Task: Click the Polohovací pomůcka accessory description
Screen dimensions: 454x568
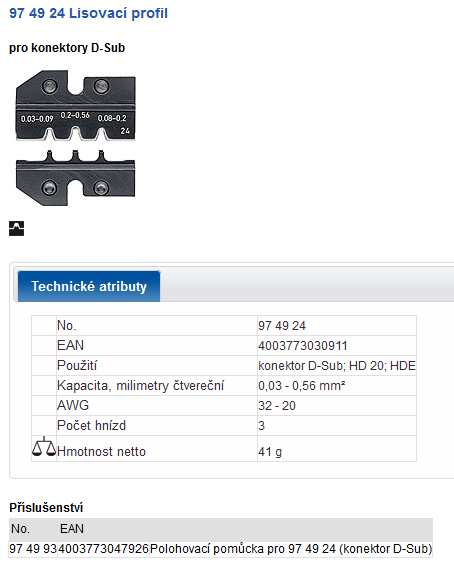Action: coord(291,548)
